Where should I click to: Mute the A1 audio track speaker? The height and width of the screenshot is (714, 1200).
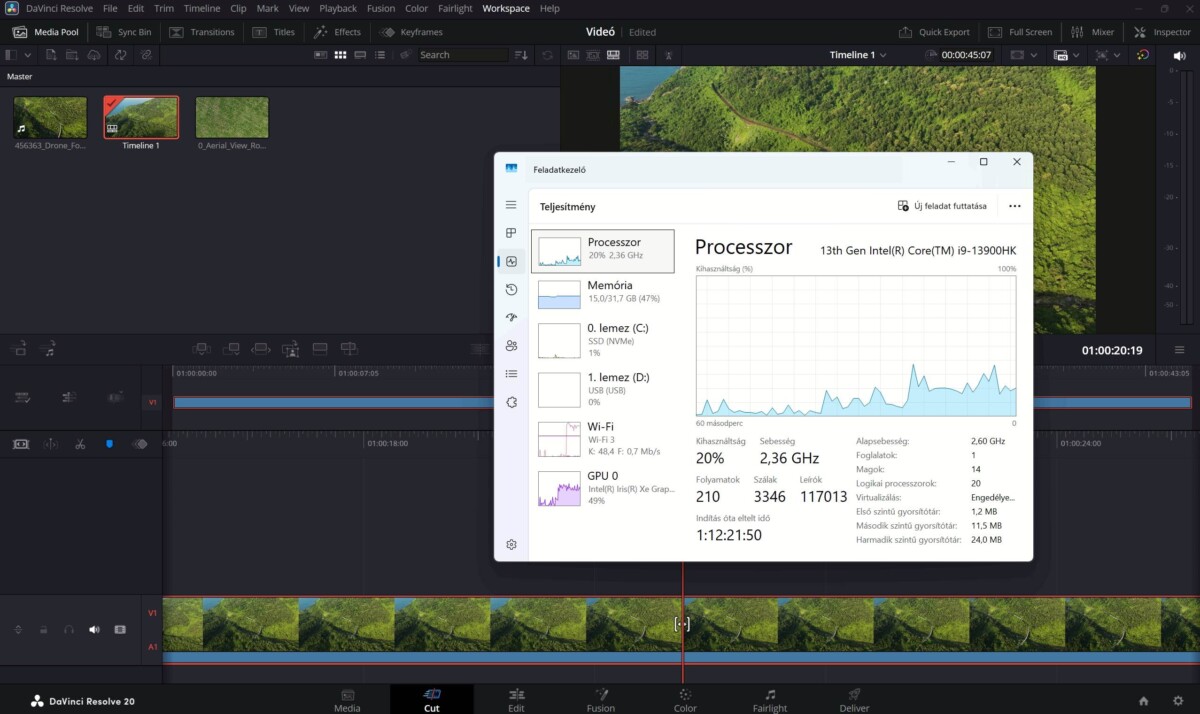click(94, 629)
